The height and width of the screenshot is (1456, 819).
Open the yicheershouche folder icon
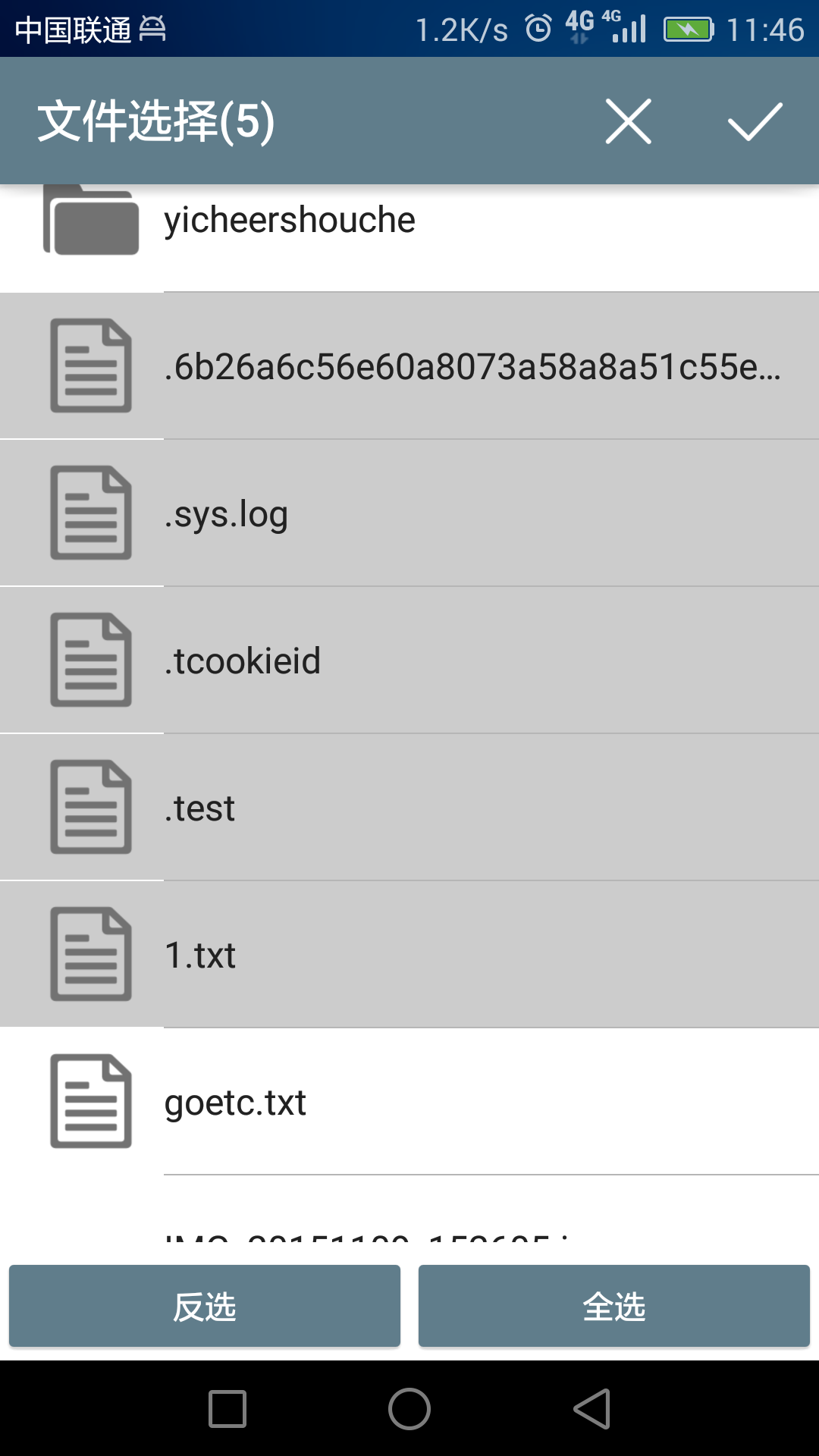[x=91, y=218]
